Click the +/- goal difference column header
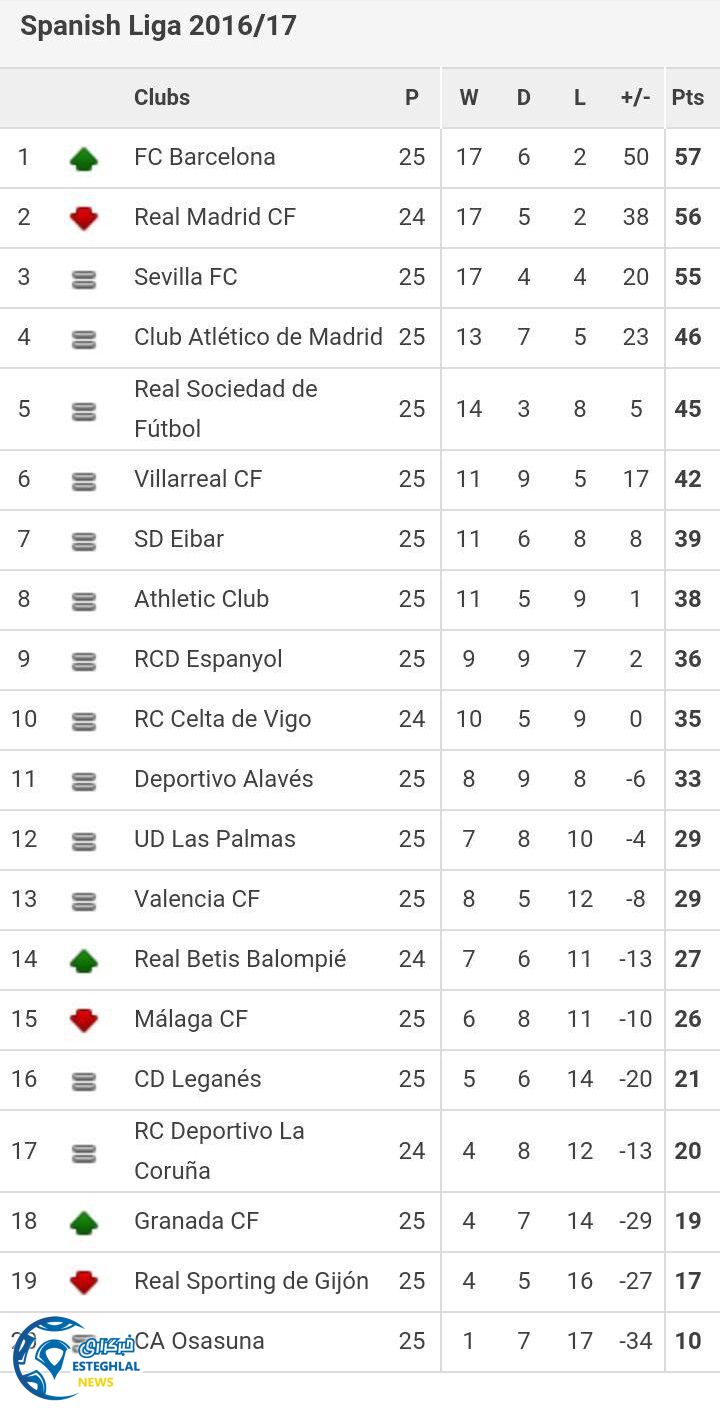The image size is (720, 1422). tap(635, 97)
